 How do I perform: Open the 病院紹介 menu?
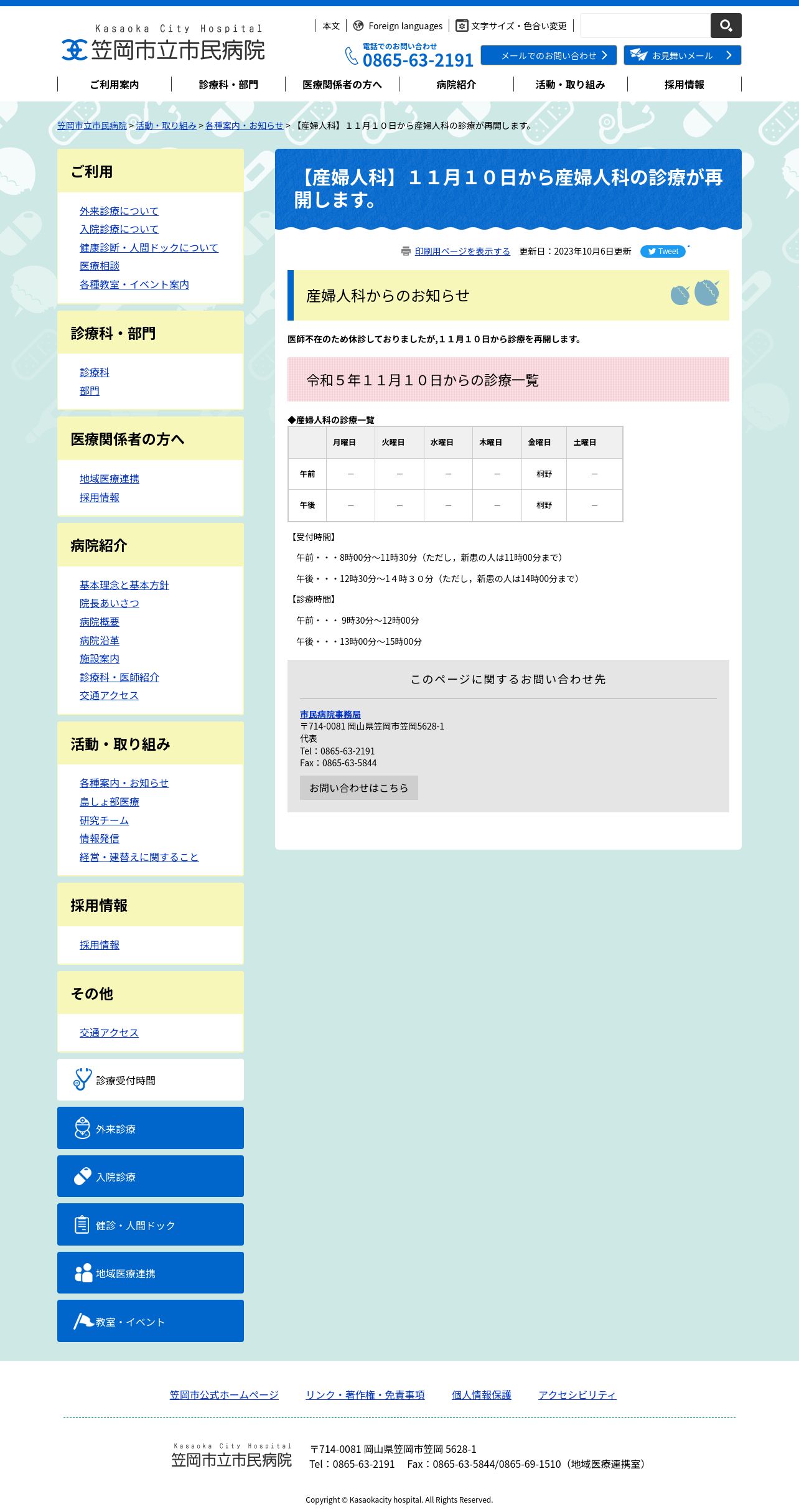point(456,85)
